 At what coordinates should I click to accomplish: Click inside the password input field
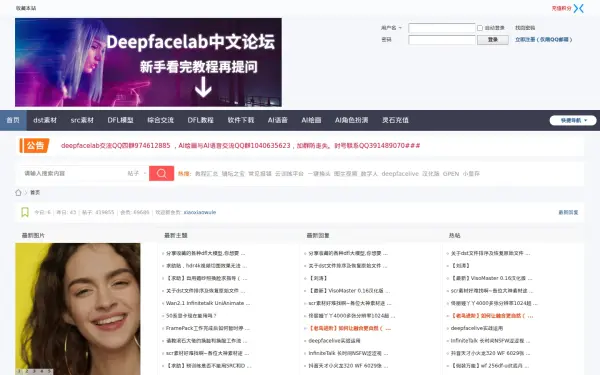tap(442, 40)
